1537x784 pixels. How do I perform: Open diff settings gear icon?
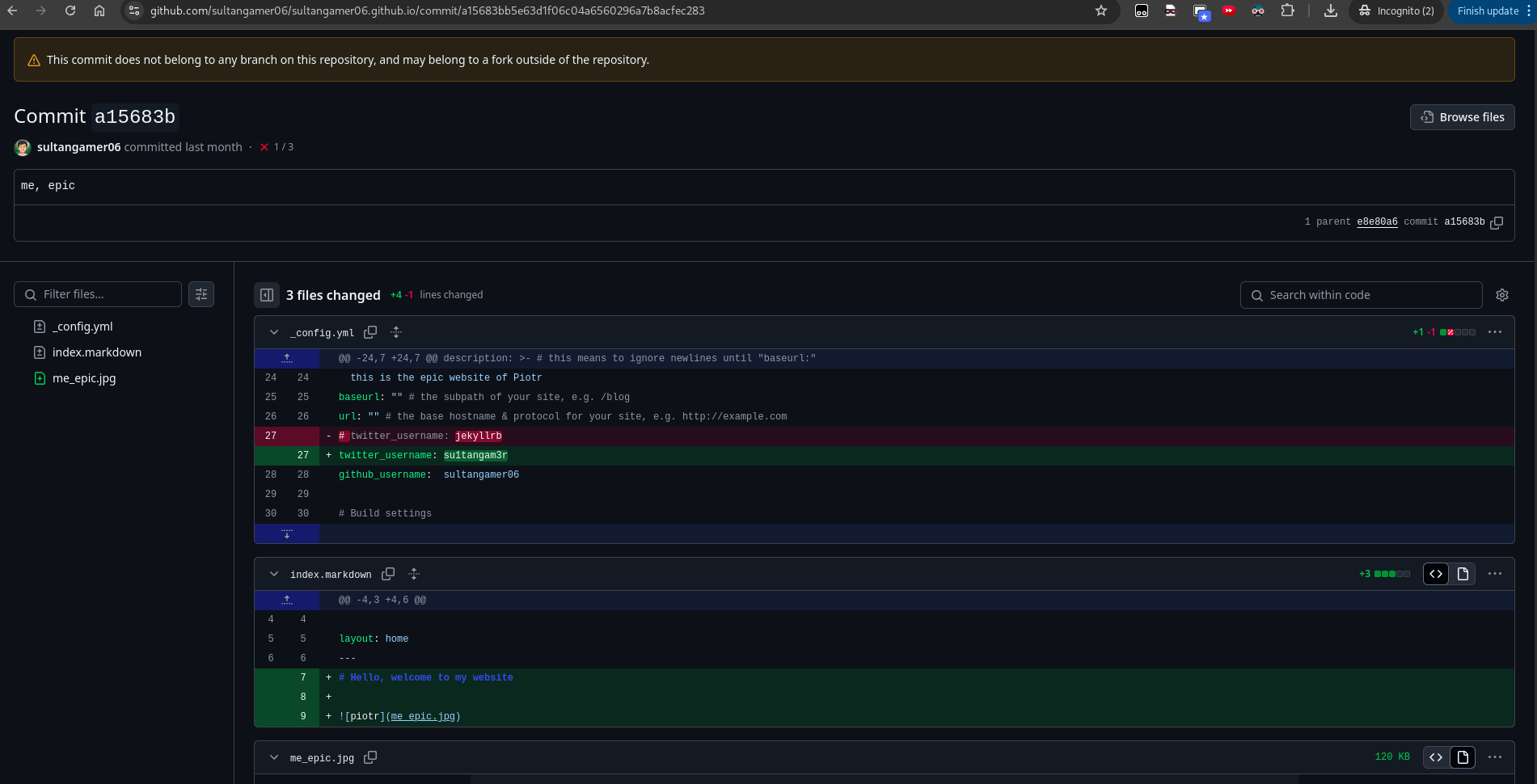pyautogui.click(x=1502, y=295)
